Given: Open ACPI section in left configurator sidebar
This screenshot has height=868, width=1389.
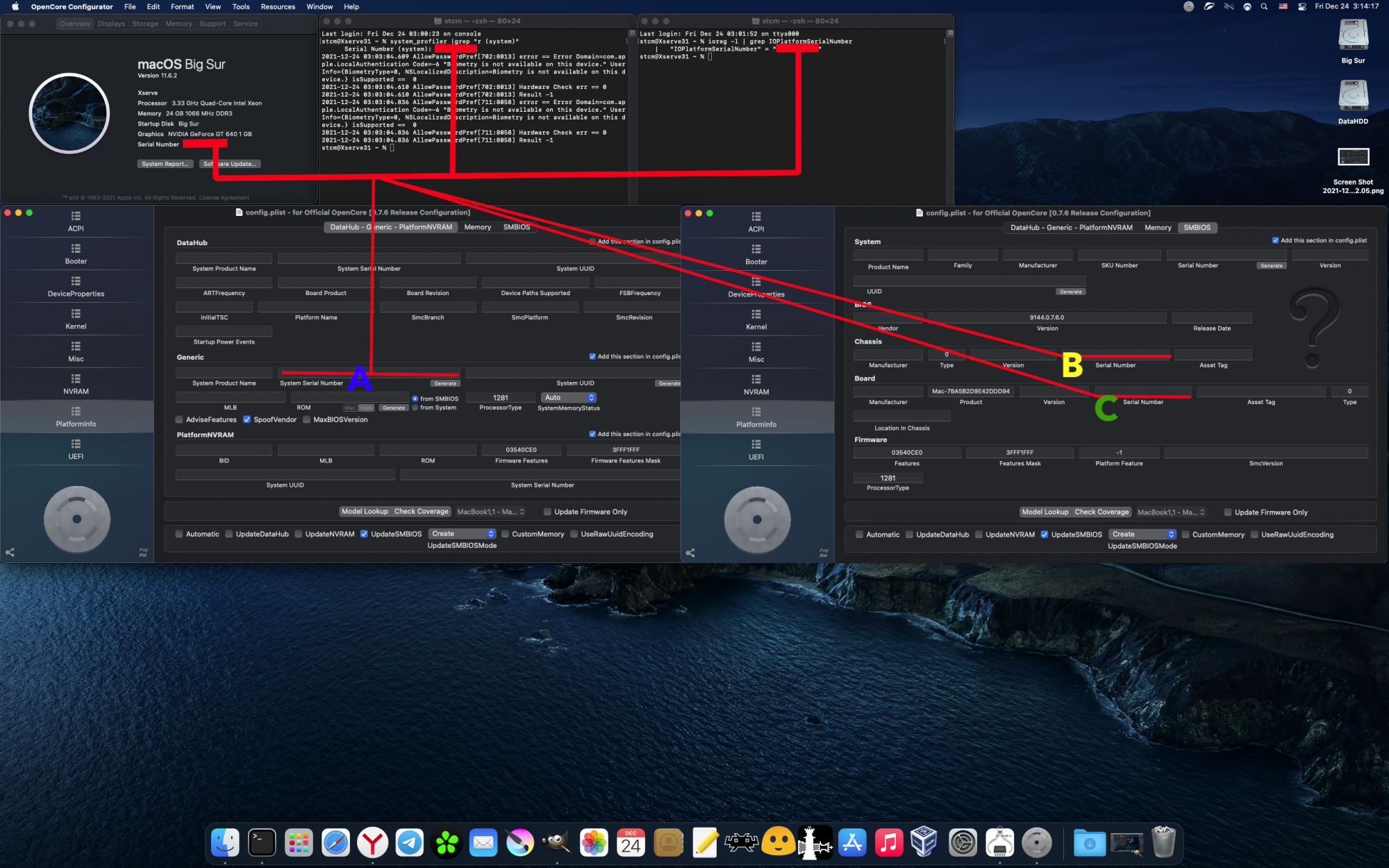Looking at the screenshot, I should click(x=76, y=221).
